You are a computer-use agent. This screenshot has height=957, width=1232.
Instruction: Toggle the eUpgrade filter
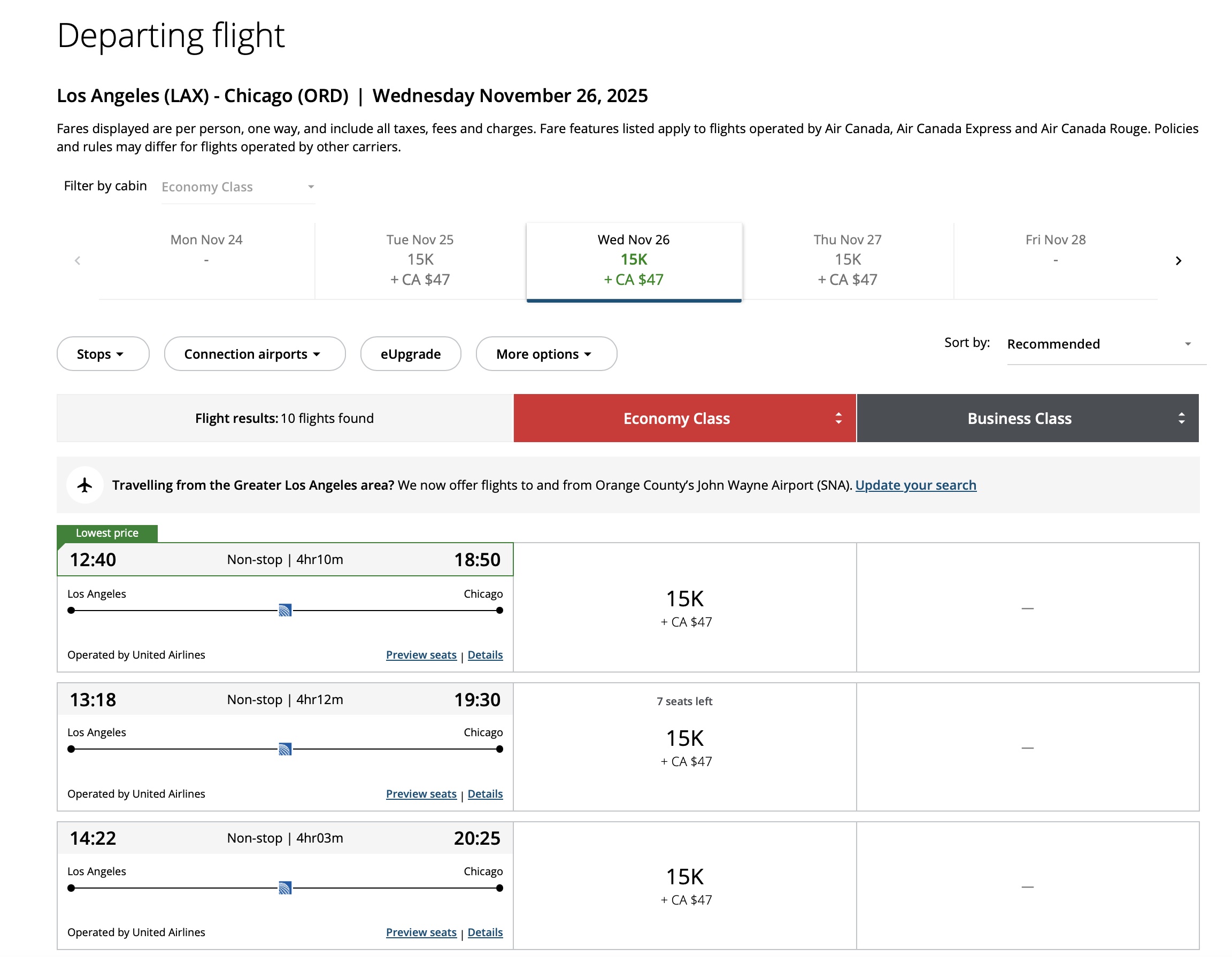410,353
